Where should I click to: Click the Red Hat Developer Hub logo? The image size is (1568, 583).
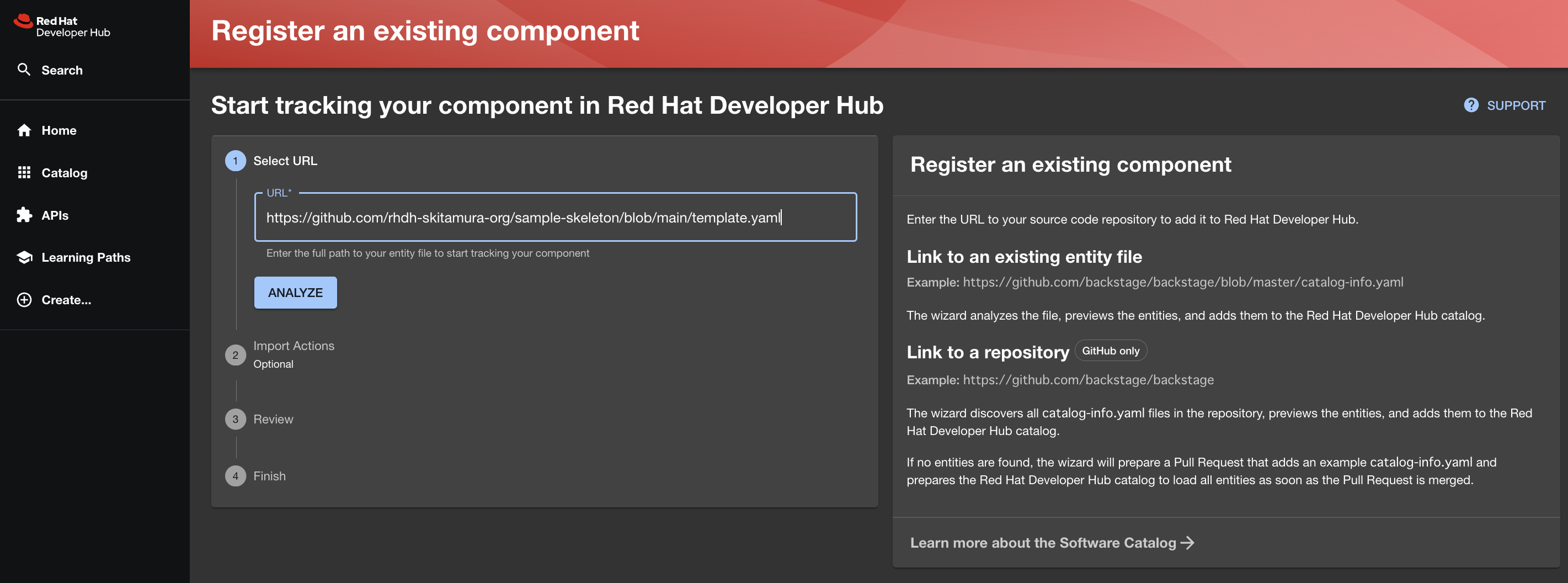(x=61, y=26)
